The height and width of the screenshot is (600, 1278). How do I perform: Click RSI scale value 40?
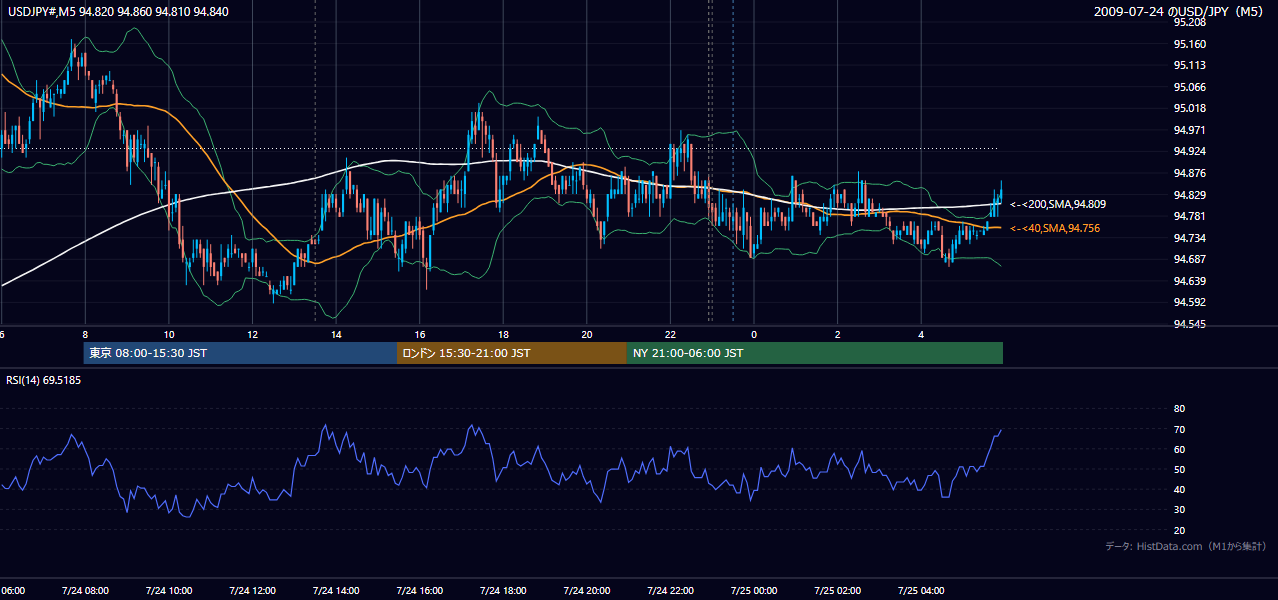coord(1179,490)
